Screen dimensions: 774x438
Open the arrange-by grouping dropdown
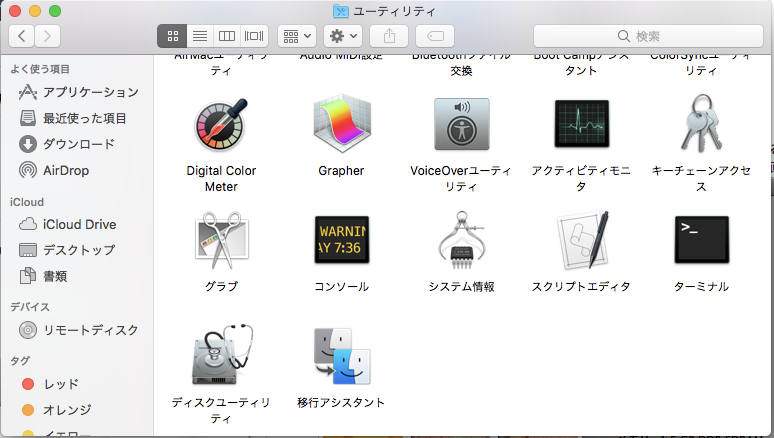[x=297, y=36]
